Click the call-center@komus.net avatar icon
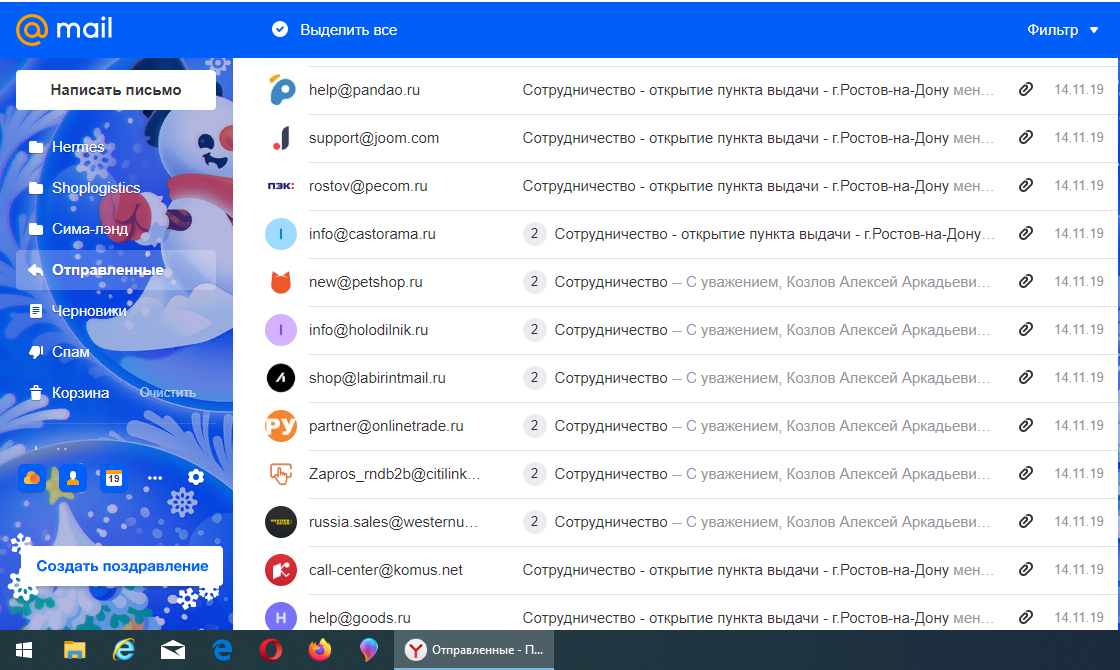Viewport: 1120px width, 670px height. [281, 570]
